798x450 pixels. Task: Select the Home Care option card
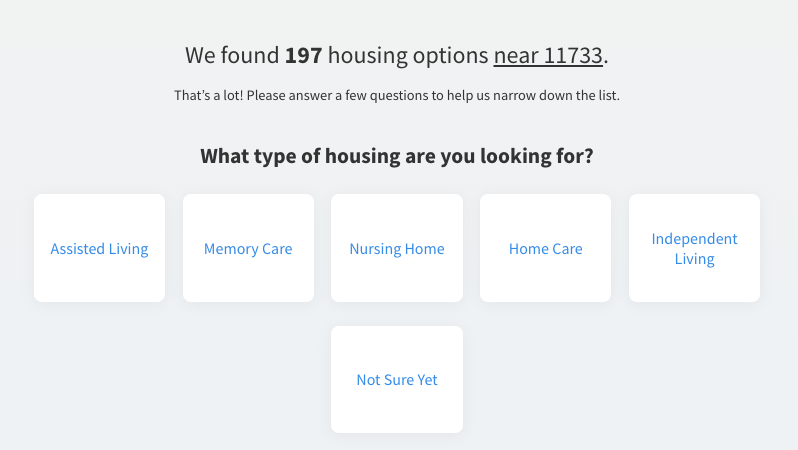click(x=545, y=248)
